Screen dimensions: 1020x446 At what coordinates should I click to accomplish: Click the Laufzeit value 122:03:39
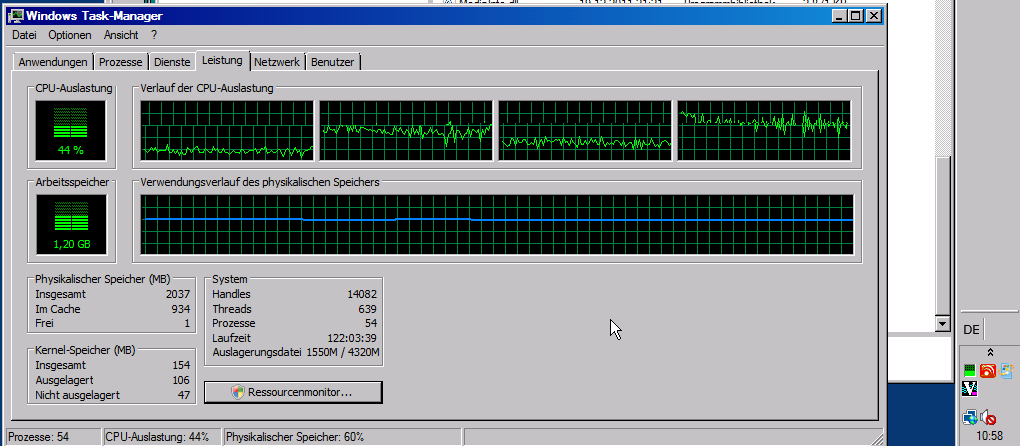(352, 338)
